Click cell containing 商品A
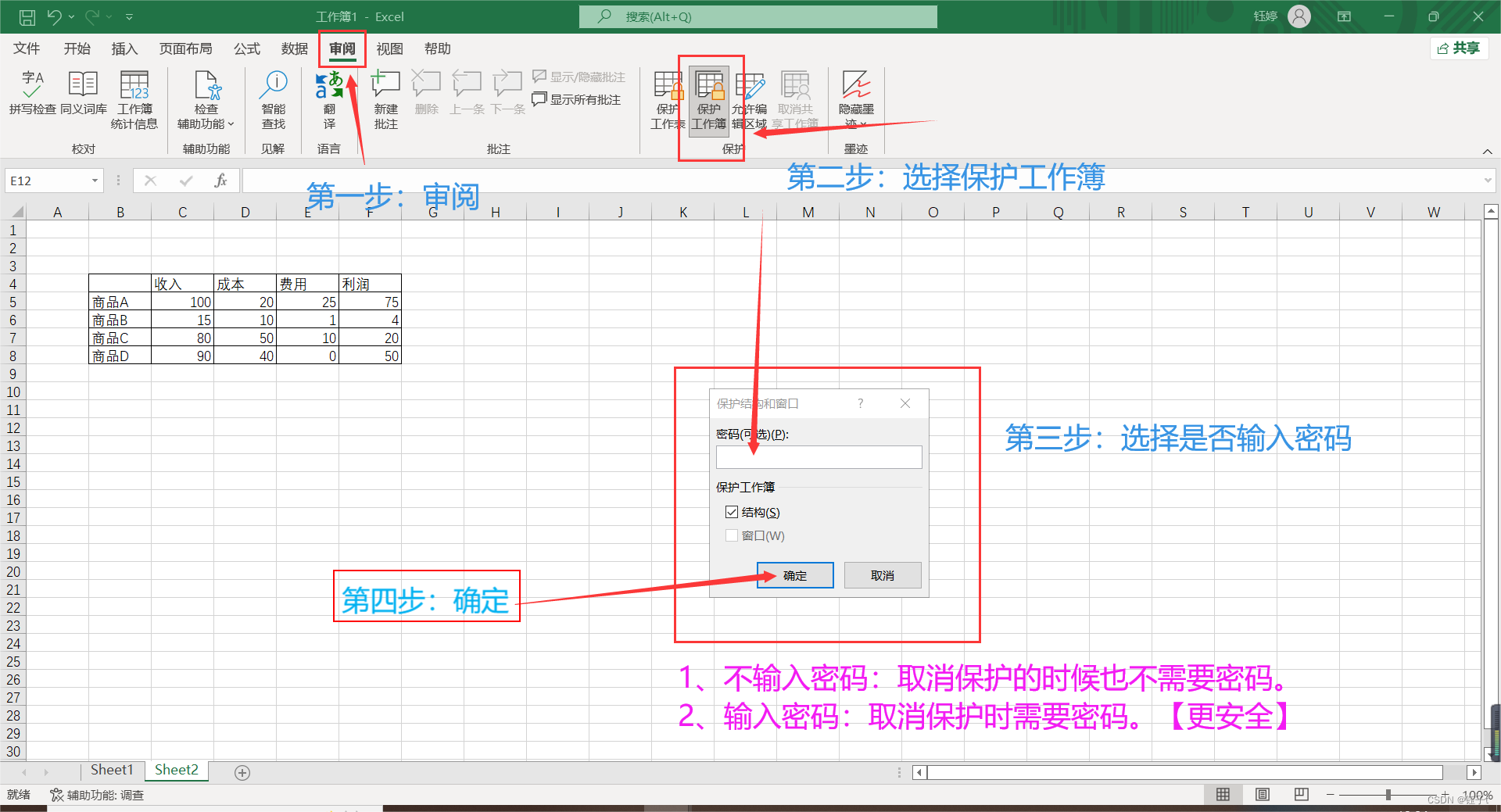This screenshot has width=1501, height=812. [120, 302]
